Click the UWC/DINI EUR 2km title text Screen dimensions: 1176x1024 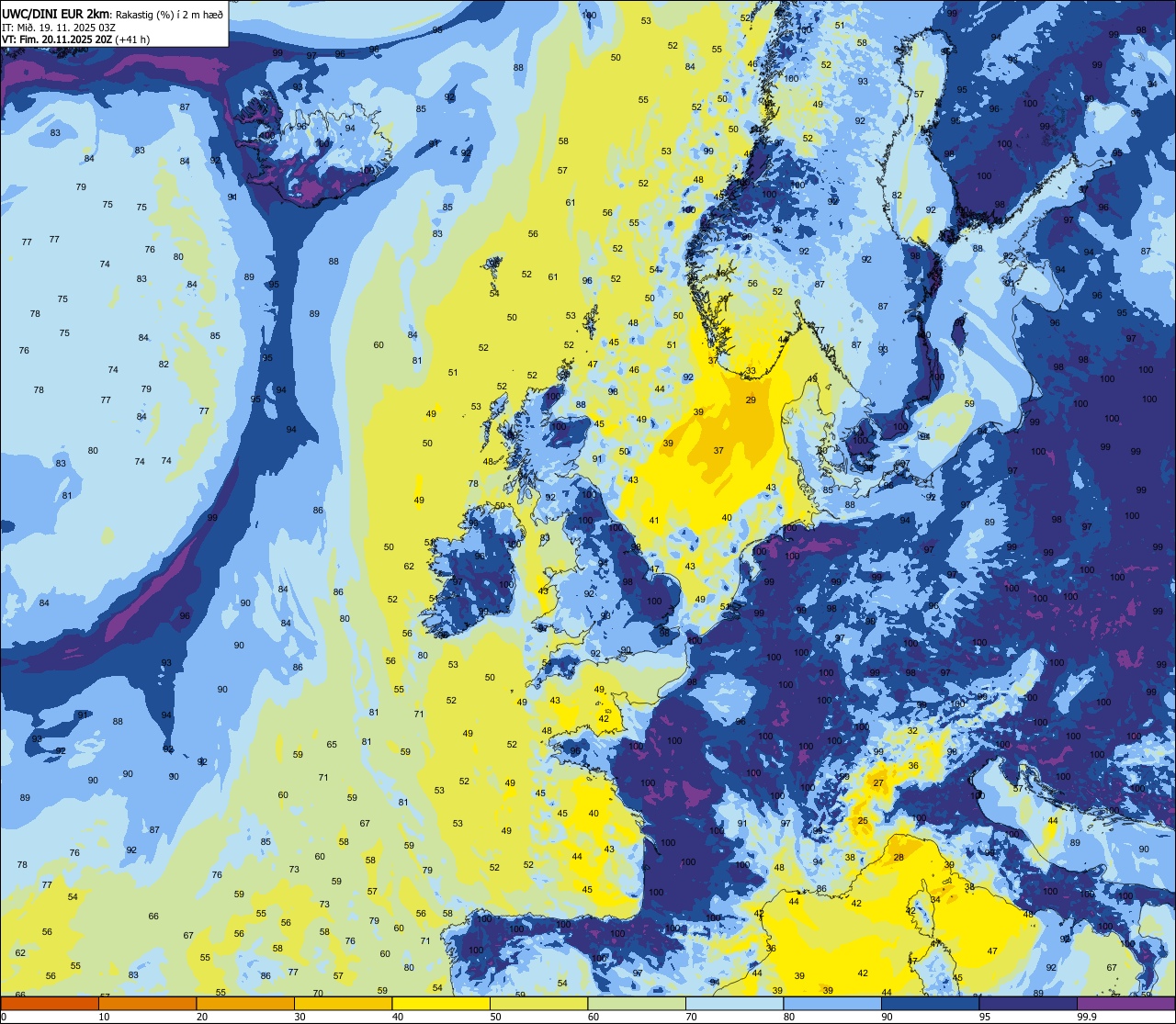(x=55, y=13)
